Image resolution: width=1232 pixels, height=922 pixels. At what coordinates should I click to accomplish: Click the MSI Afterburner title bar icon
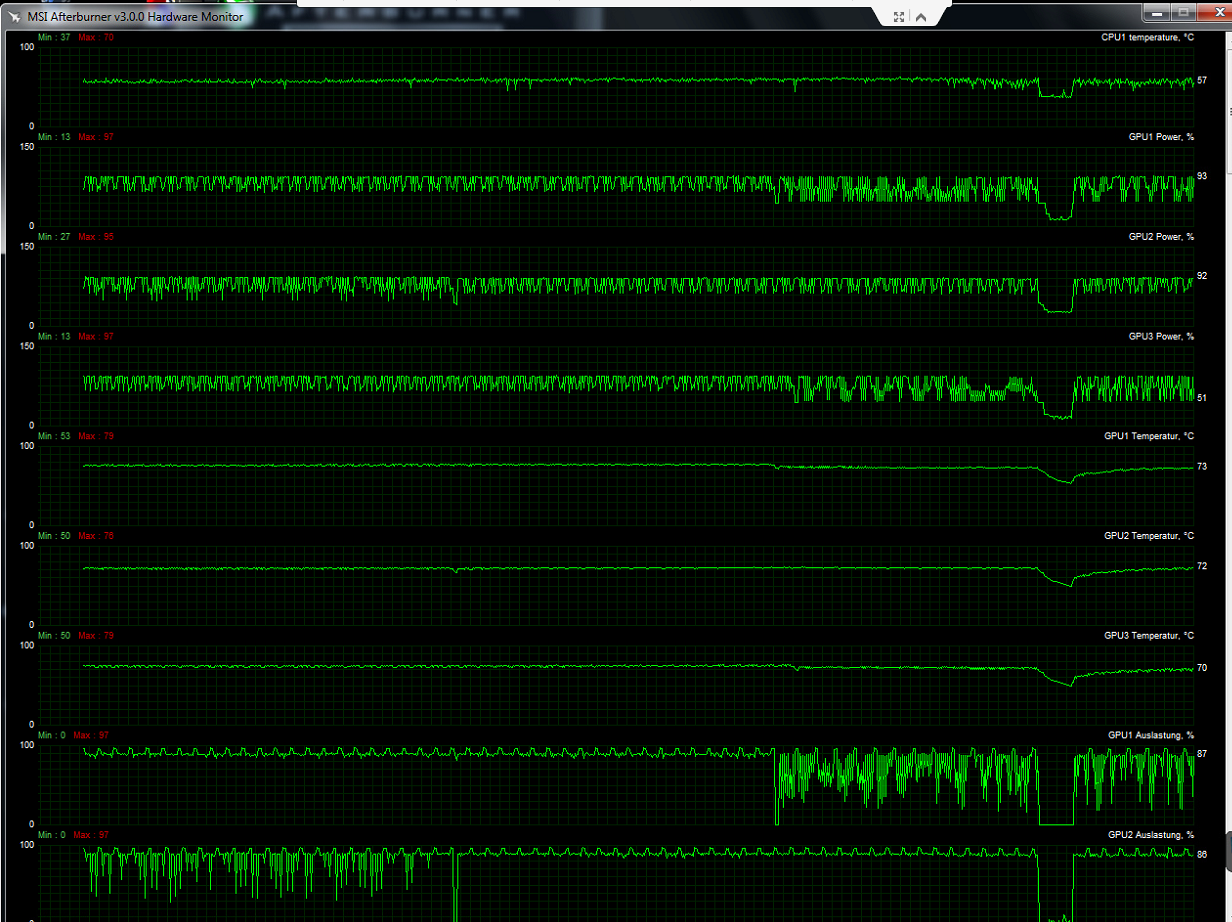[16, 16]
